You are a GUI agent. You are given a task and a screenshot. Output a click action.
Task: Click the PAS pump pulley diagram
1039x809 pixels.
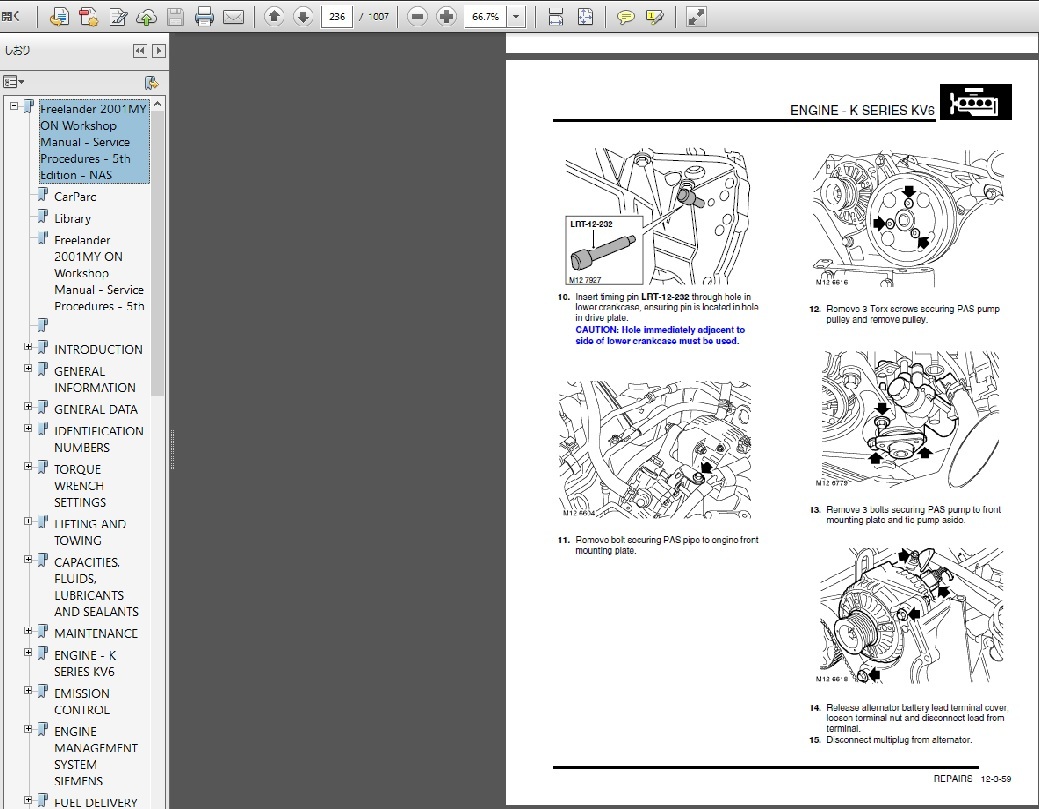tap(908, 218)
